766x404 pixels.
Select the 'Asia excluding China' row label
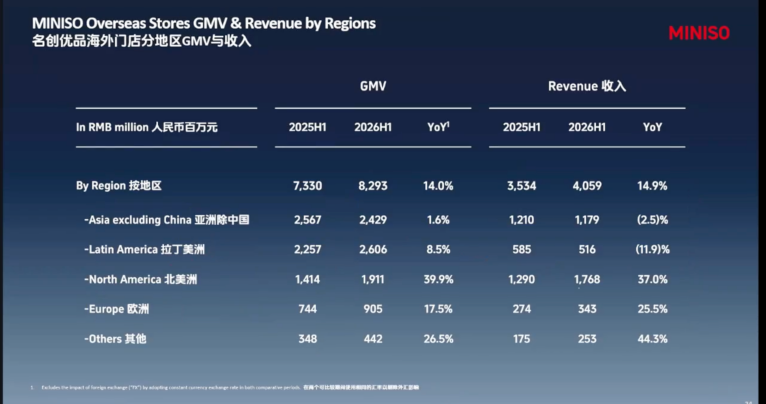(x=166, y=220)
